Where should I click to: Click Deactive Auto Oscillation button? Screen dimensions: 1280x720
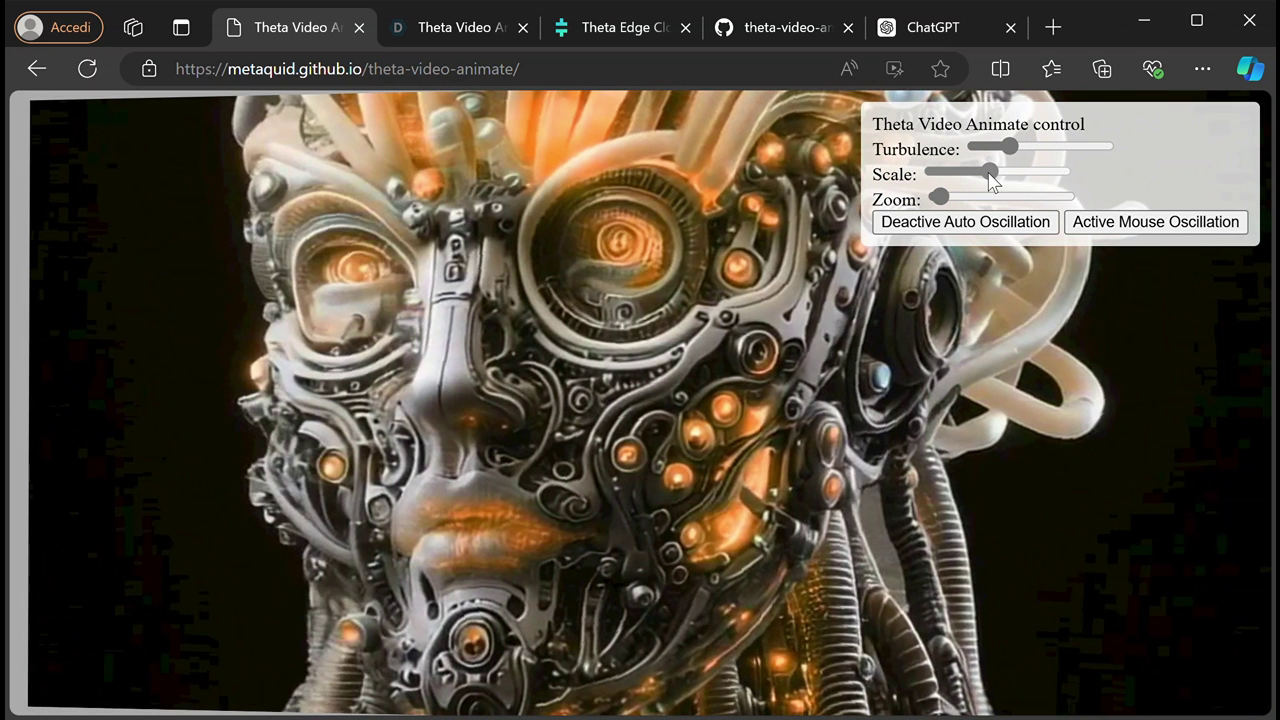[x=965, y=222]
